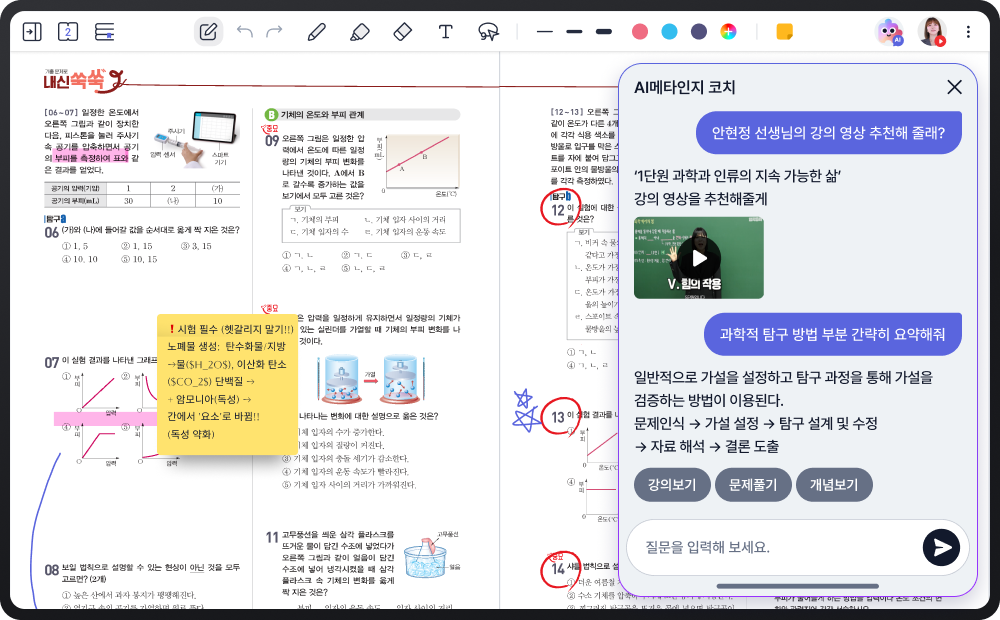The image size is (1000, 620).
Task: Redo the last undone stroke
Action: click(274, 31)
